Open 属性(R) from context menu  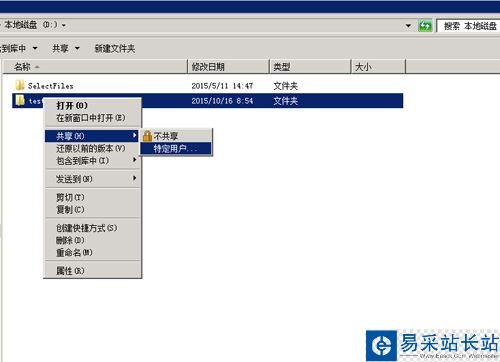tap(93, 271)
